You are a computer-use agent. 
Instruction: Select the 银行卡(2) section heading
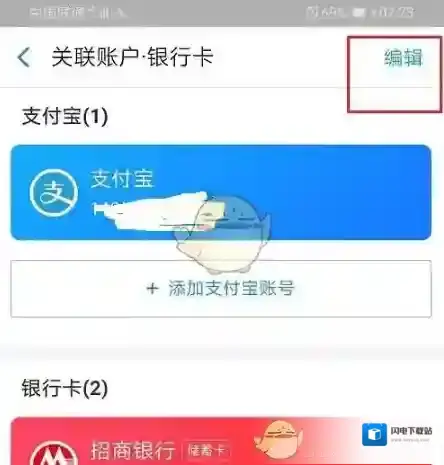click(x=65, y=388)
